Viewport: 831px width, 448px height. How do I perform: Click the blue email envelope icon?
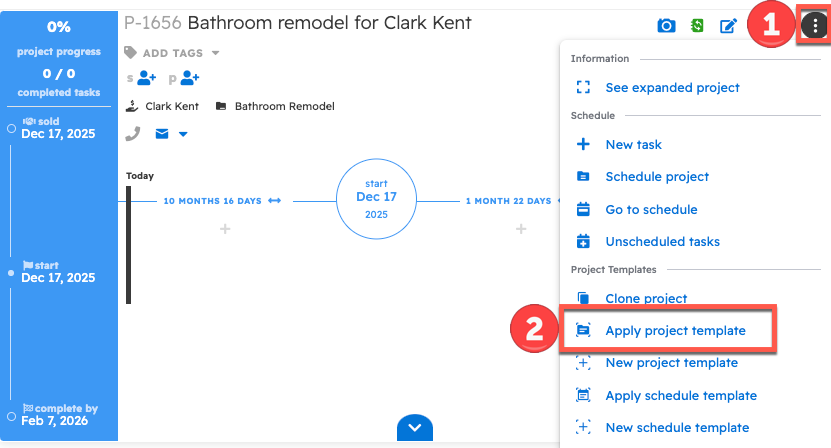pyautogui.click(x=161, y=133)
